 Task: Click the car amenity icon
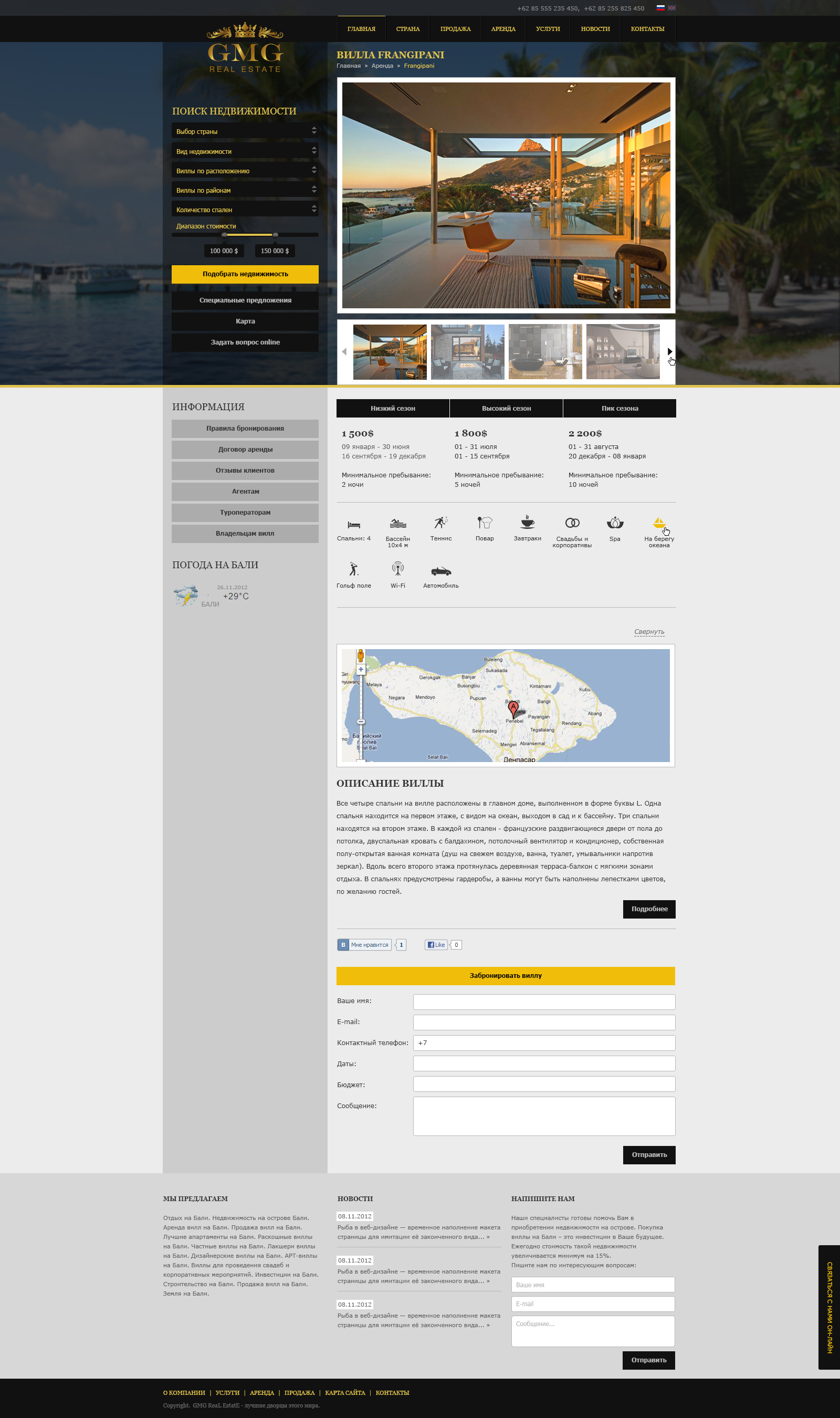click(x=441, y=570)
